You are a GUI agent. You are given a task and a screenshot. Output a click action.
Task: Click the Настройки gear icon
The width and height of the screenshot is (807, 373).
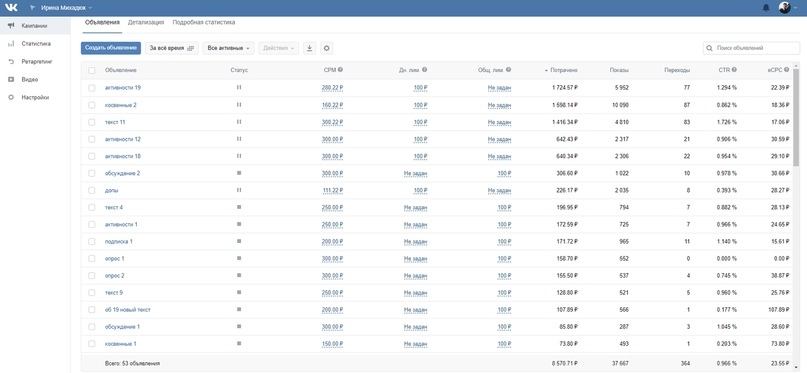(11, 97)
